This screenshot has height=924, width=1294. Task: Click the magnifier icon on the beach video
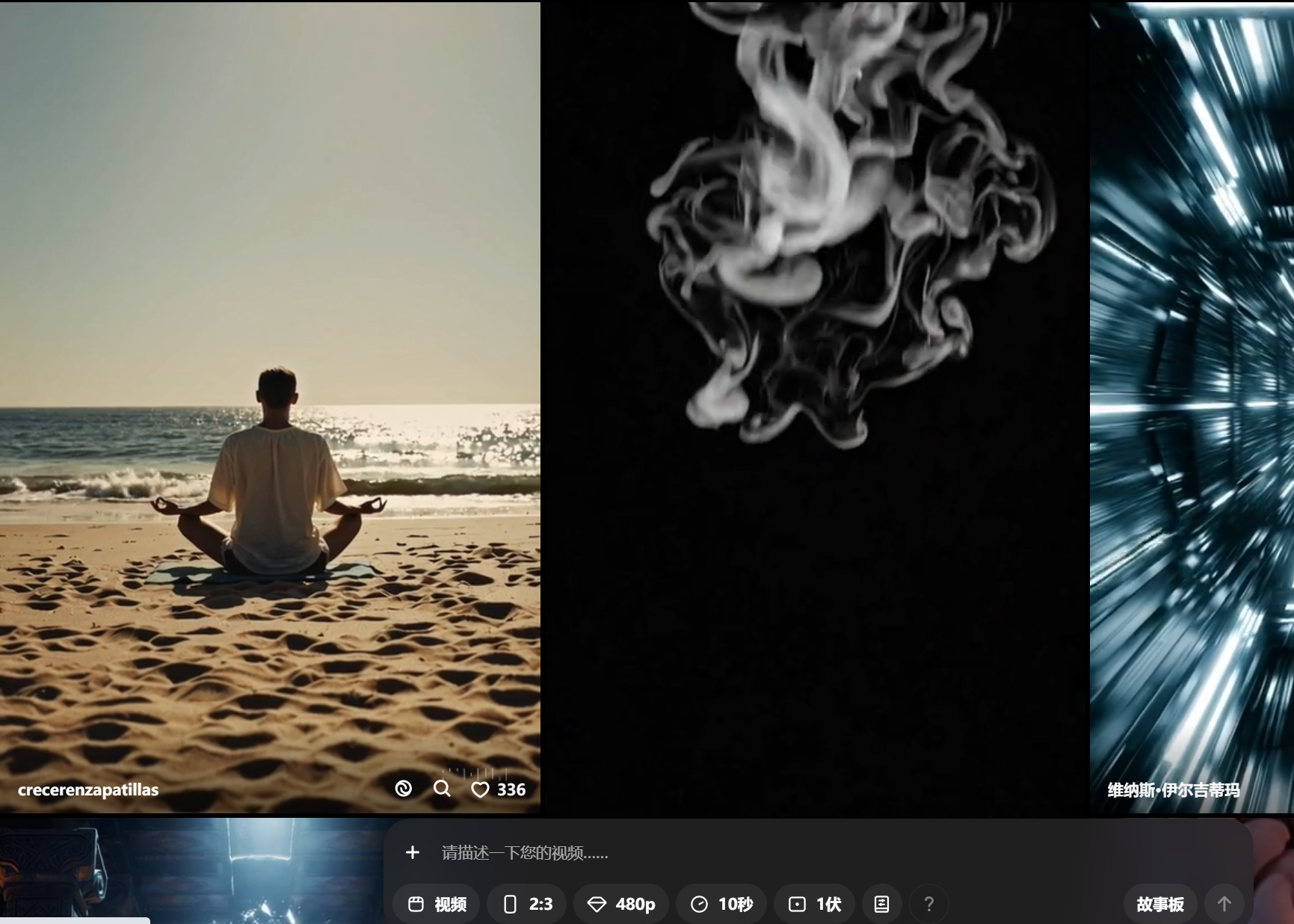click(442, 789)
